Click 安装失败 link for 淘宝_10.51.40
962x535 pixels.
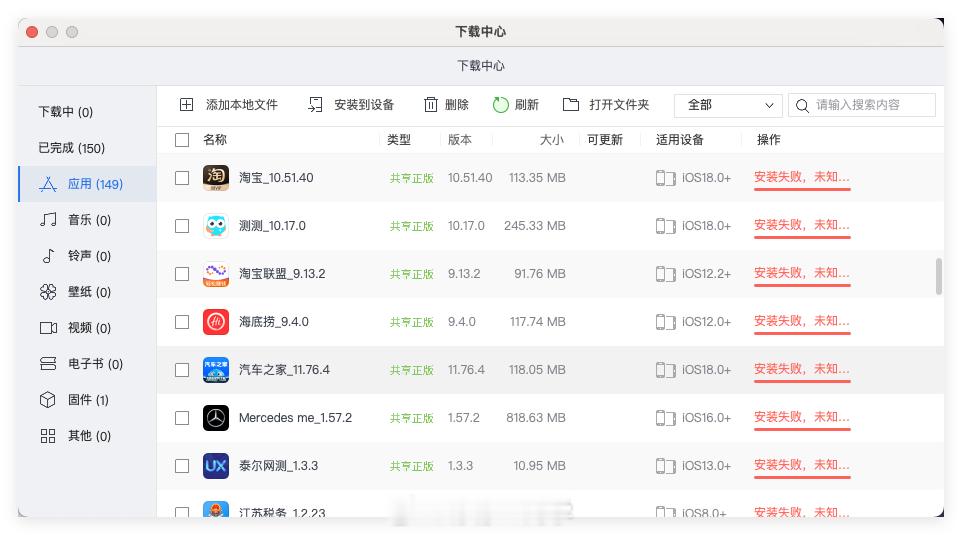point(802,177)
